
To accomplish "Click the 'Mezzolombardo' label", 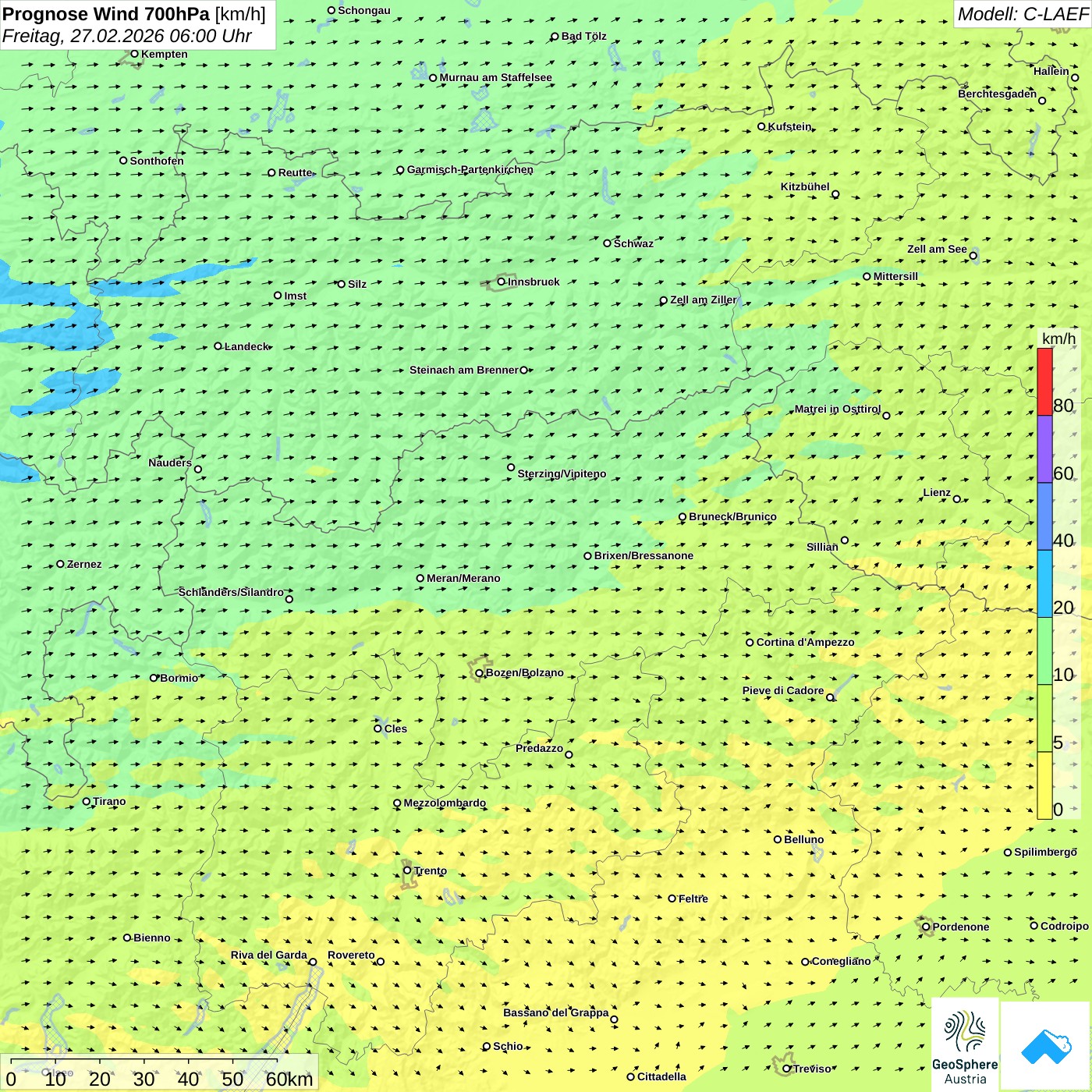I will [445, 803].
